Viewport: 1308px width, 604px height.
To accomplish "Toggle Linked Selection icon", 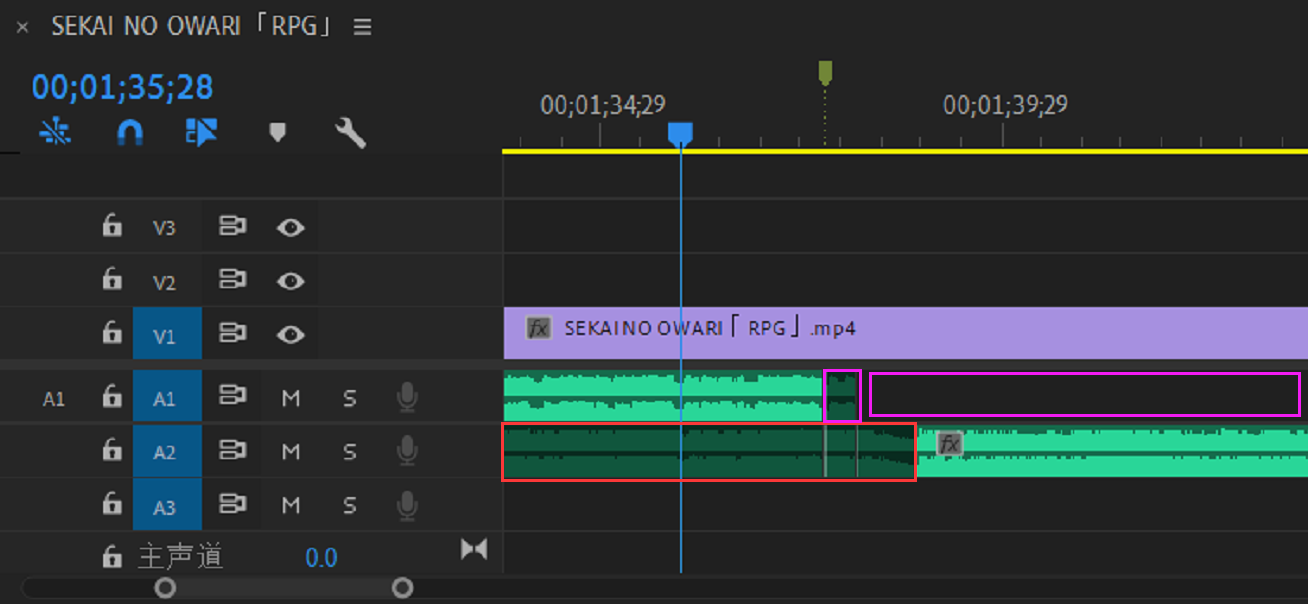I will [x=201, y=132].
